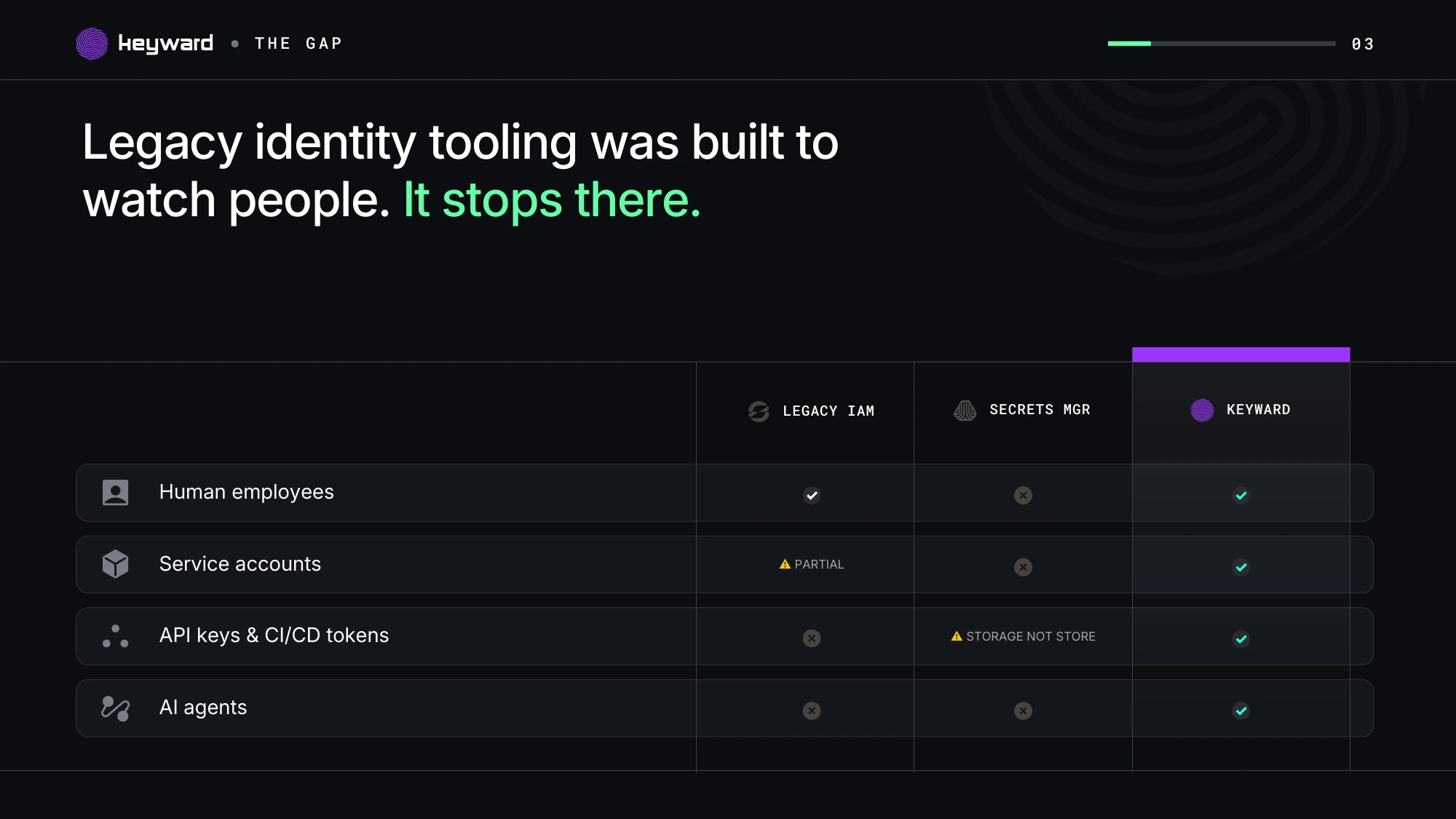Click the THE GAP section label
1456x819 pixels.
298,44
